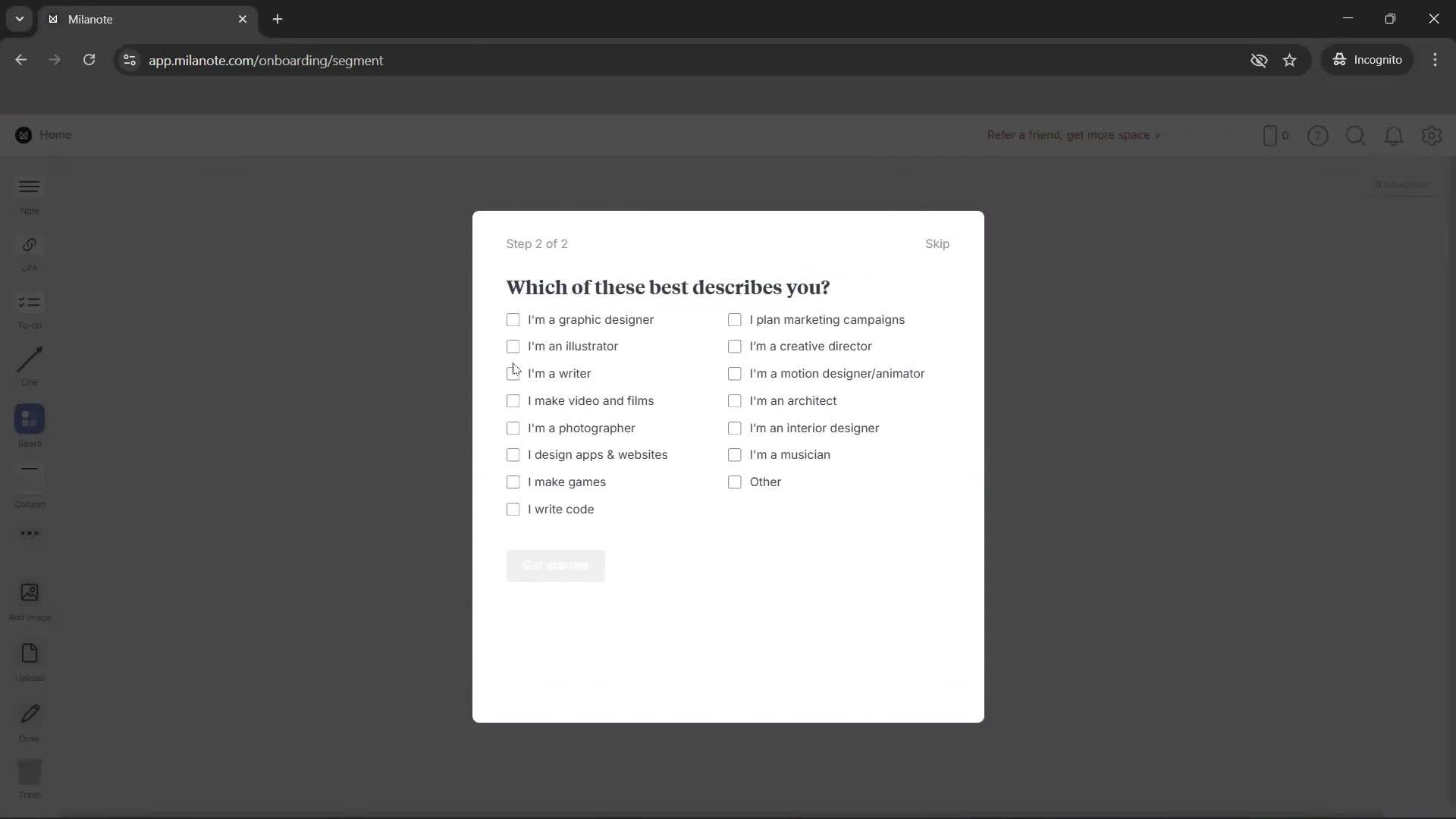Open the browser tab search dropdown
Viewport: 1456px width, 819px height.
click(x=19, y=19)
